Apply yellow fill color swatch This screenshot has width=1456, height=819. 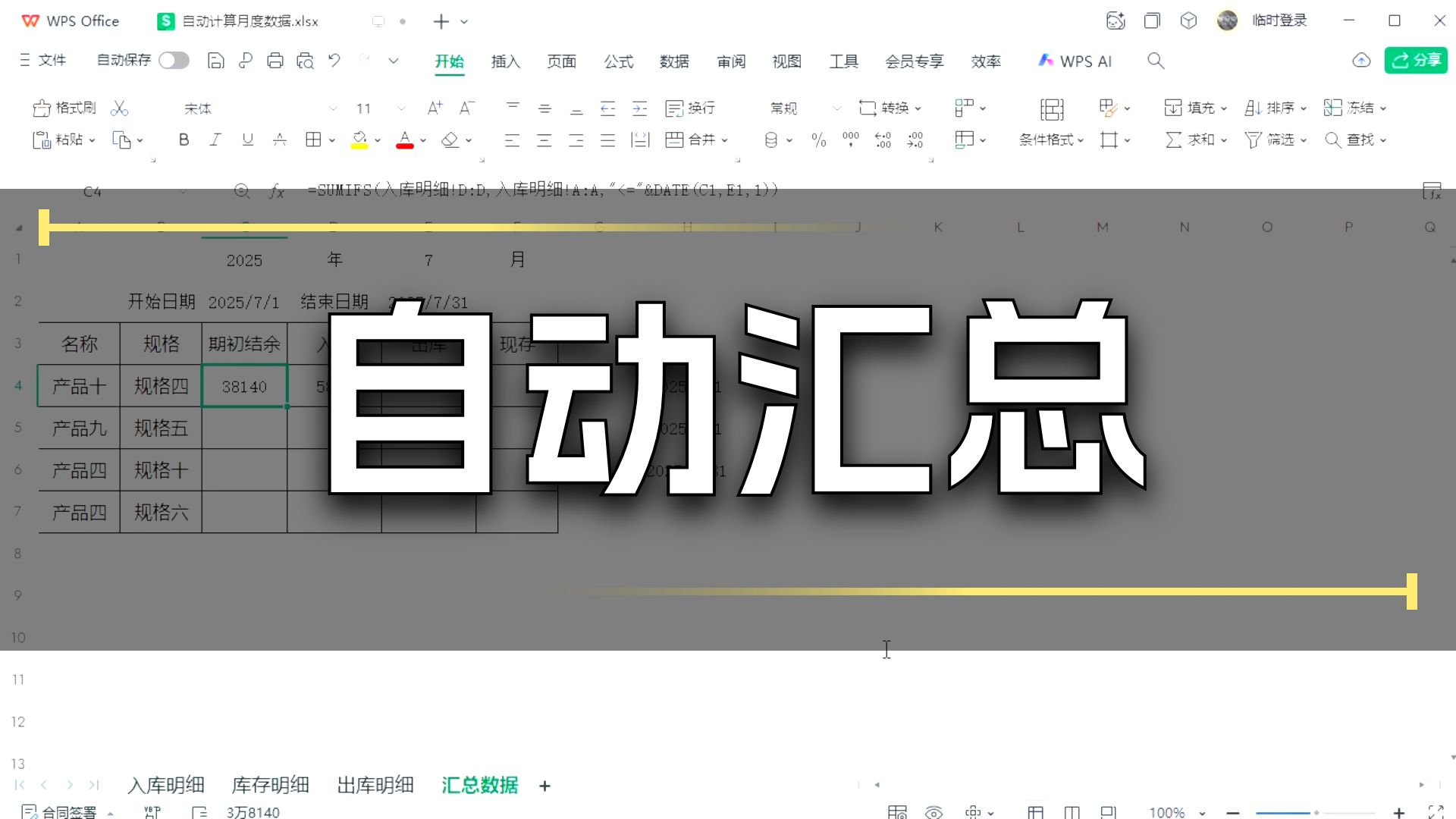(359, 140)
